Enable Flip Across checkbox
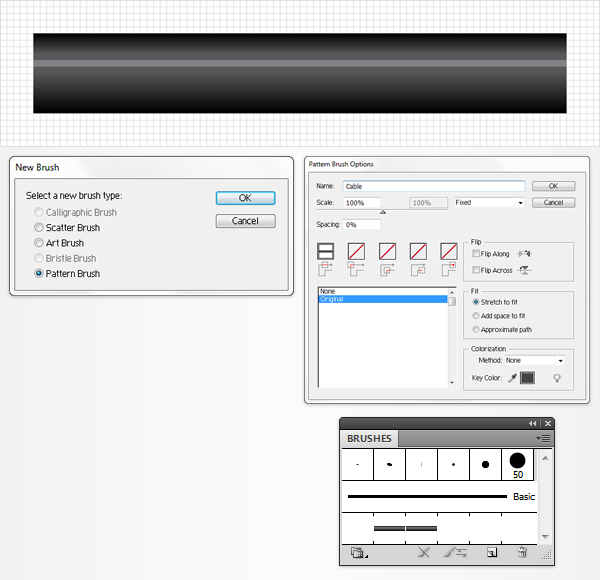This screenshot has height=580, width=600. point(476,270)
